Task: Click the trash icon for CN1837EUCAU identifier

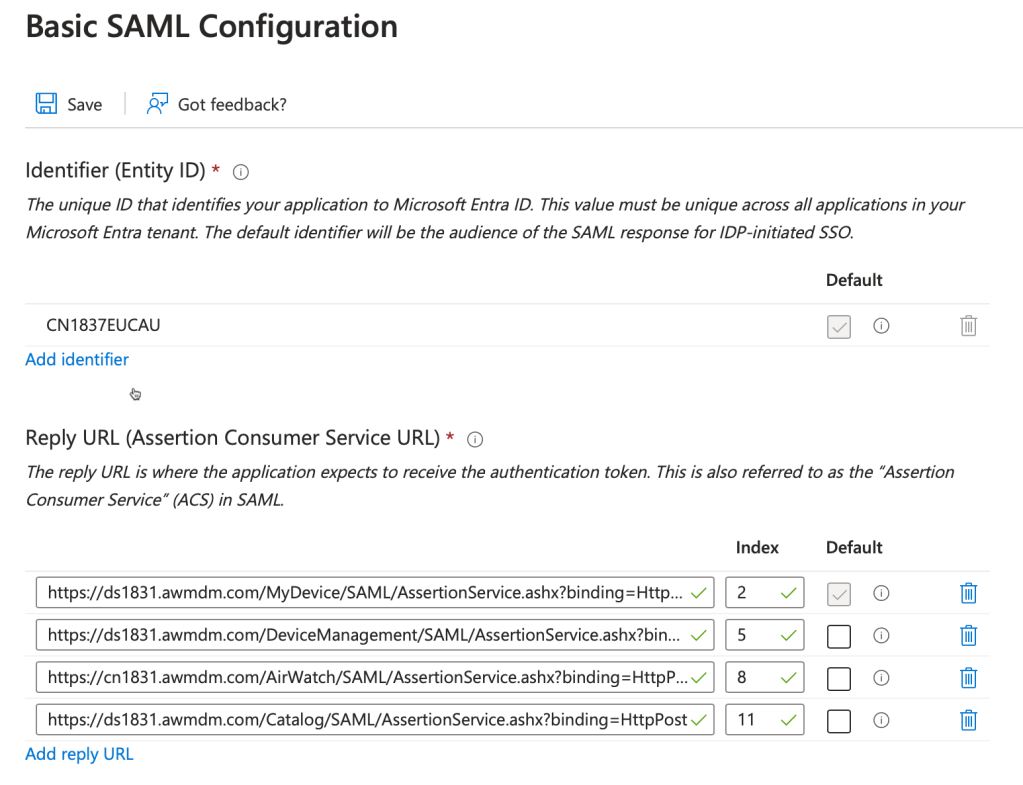Action: pyautogui.click(x=968, y=326)
